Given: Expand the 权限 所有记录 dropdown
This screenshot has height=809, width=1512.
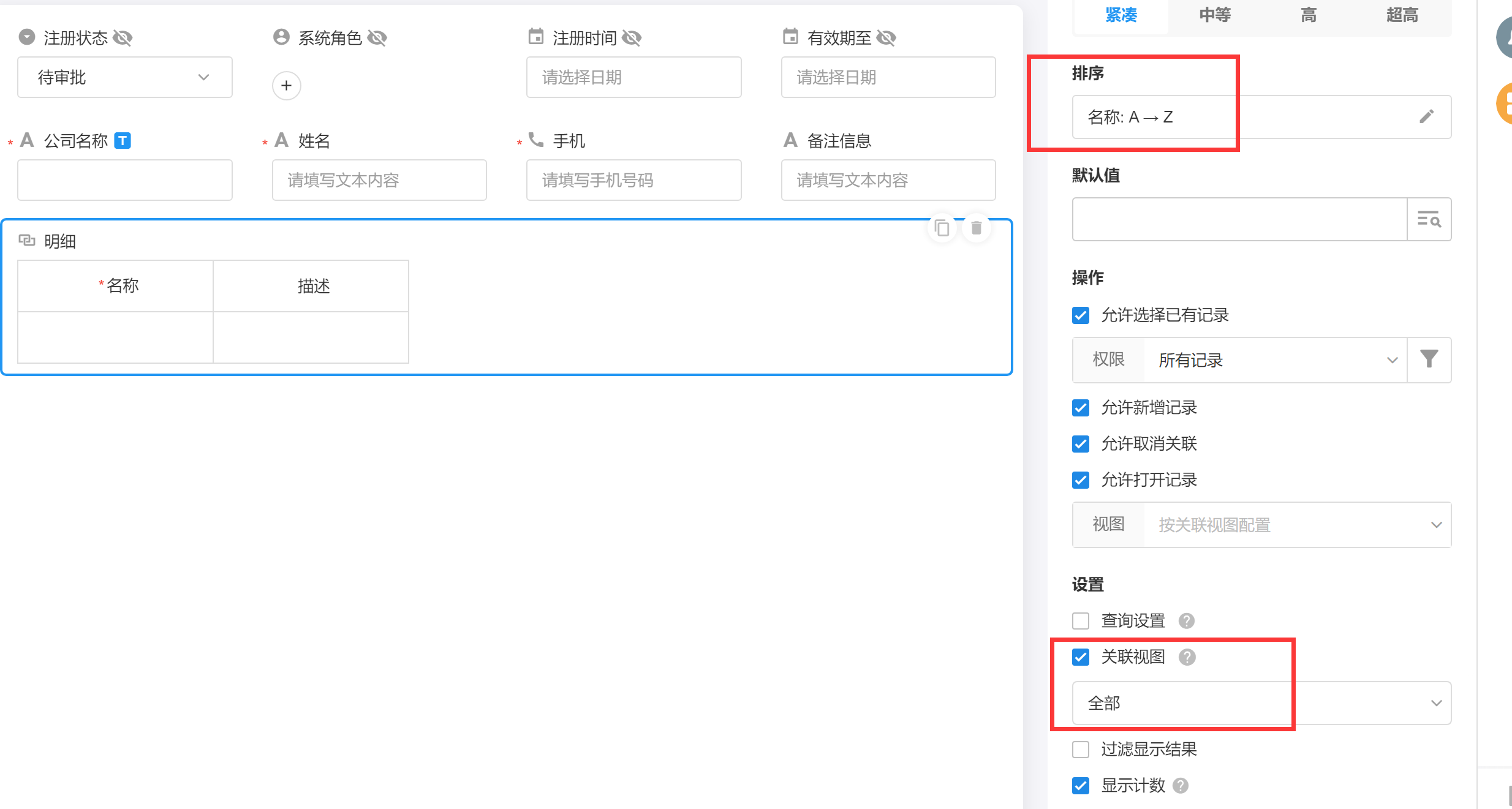Looking at the screenshot, I should 1274,360.
